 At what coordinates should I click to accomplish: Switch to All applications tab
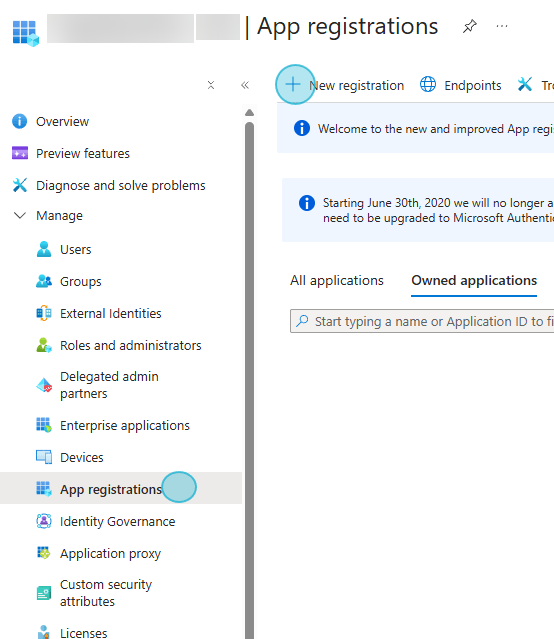point(337,280)
